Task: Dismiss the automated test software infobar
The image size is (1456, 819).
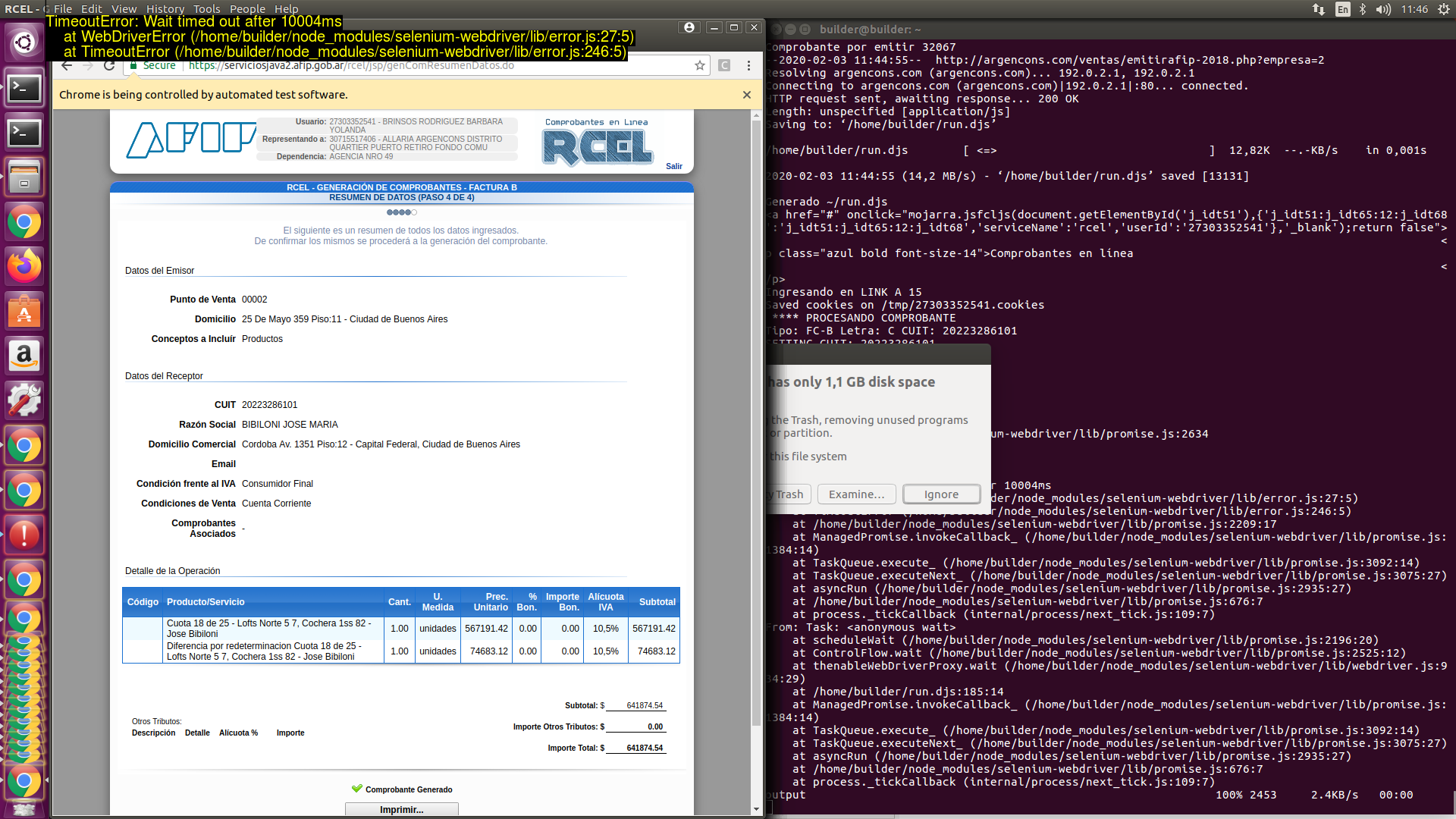Action: 747,95
